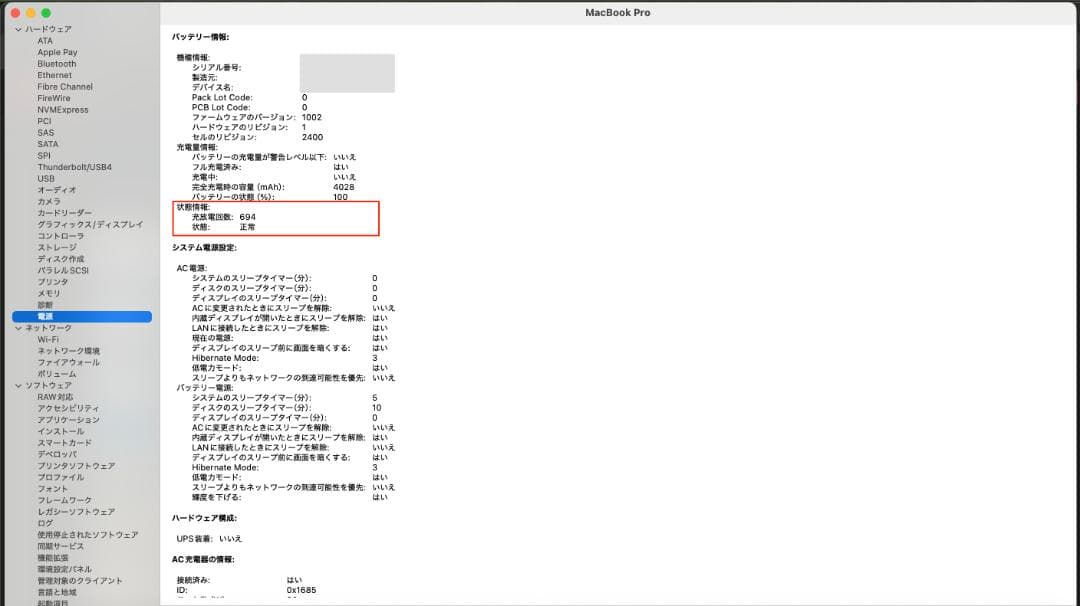Viewport: 1080px width, 606px height.
Task: Click the AC充電器の情報 heading
Action: [203, 560]
